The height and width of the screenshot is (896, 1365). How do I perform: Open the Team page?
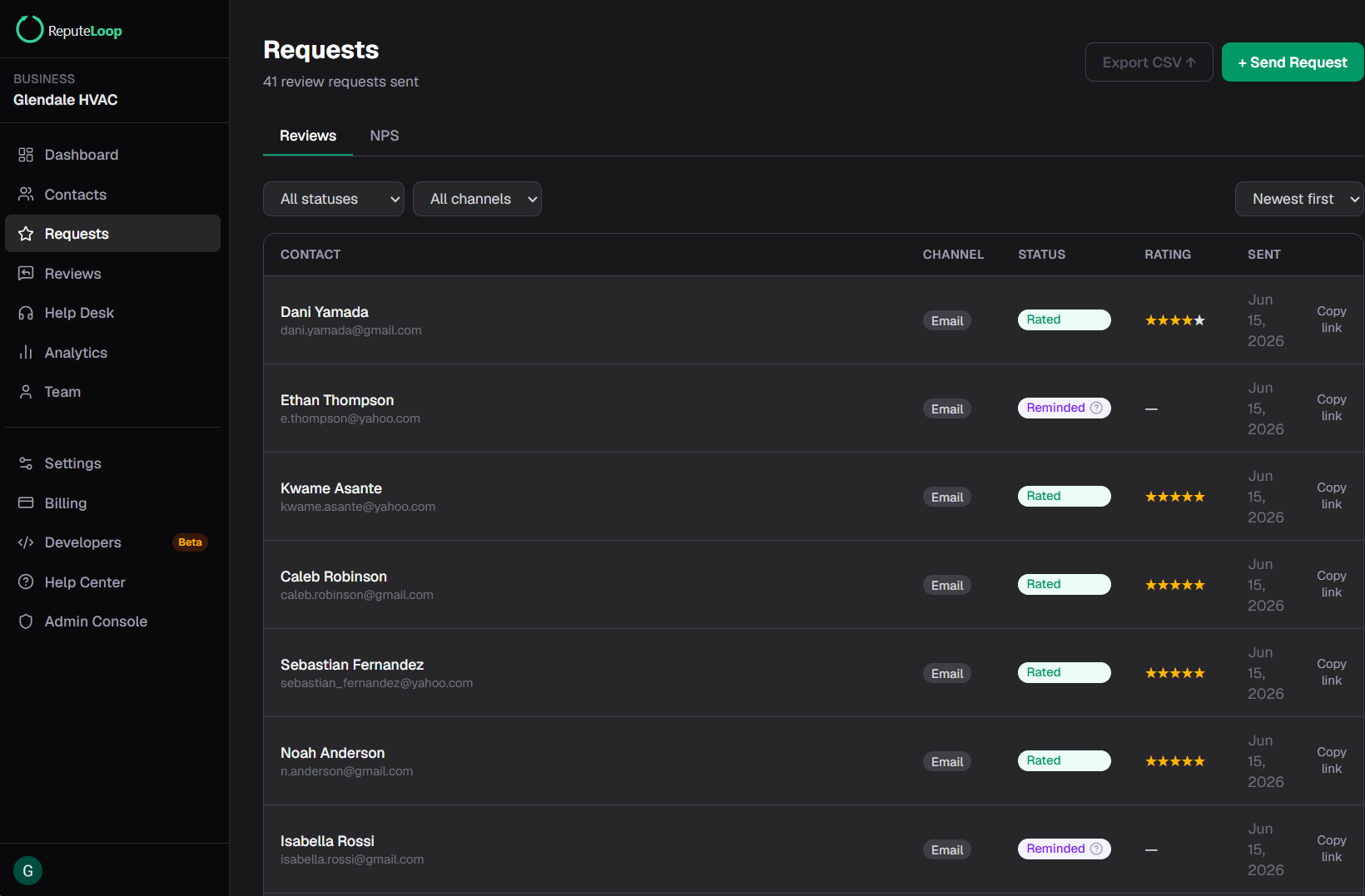(112, 392)
